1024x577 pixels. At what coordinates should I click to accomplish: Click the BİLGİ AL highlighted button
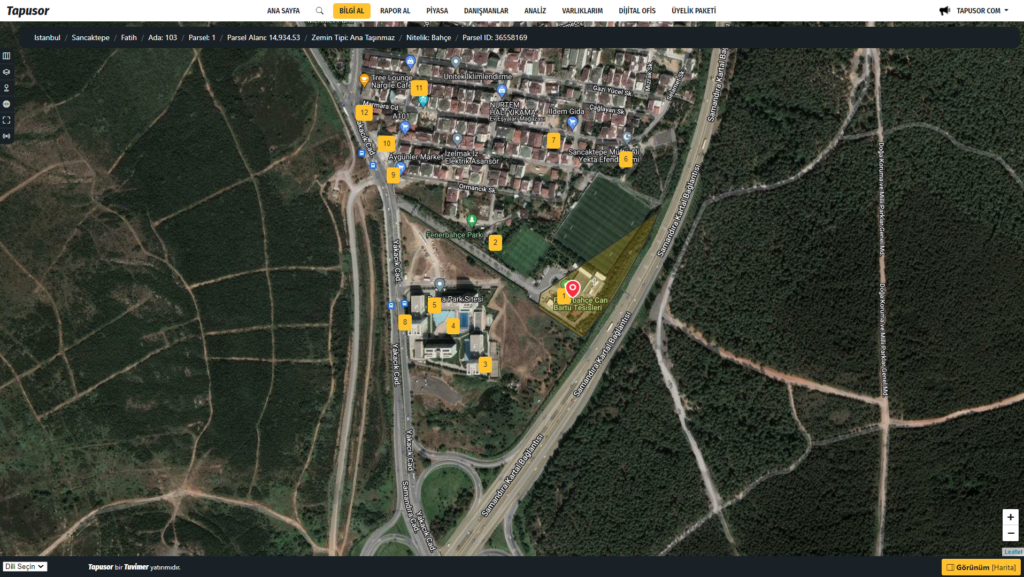(352, 11)
